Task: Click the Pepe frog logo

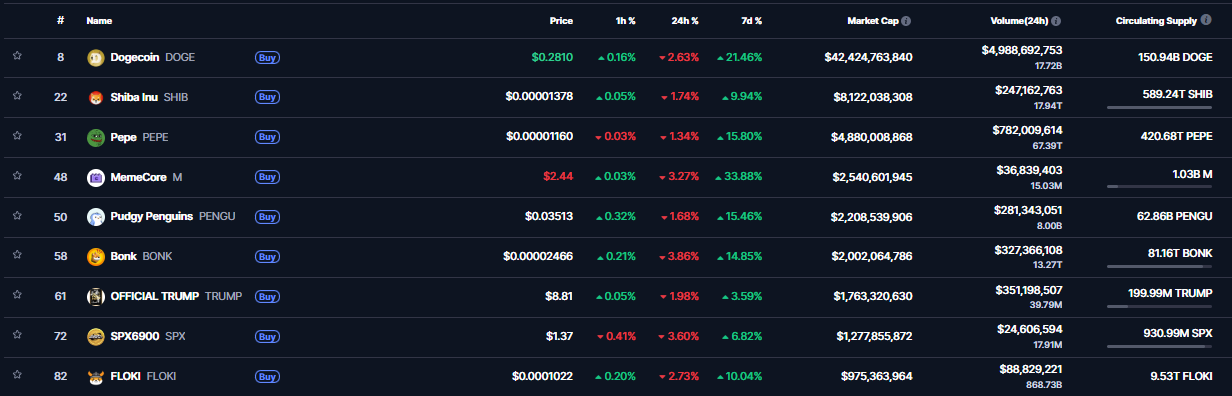Action: point(96,137)
